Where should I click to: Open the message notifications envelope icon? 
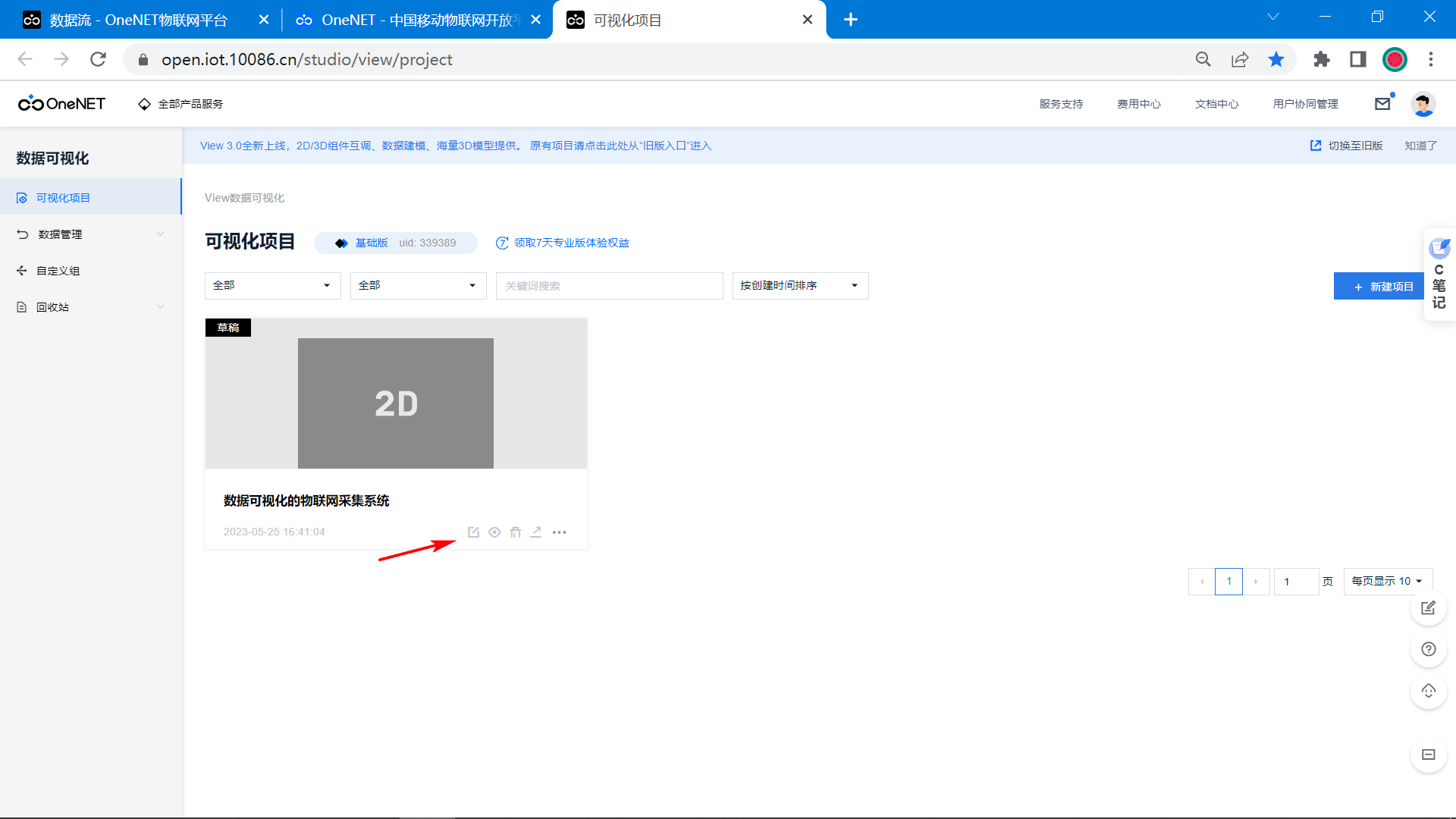point(1382,104)
